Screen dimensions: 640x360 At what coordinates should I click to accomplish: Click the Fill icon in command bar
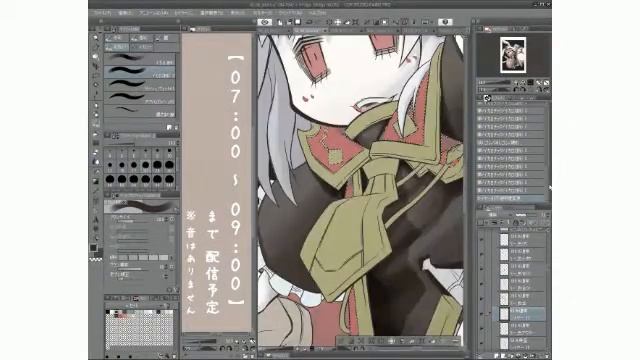(x=347, y=22)
